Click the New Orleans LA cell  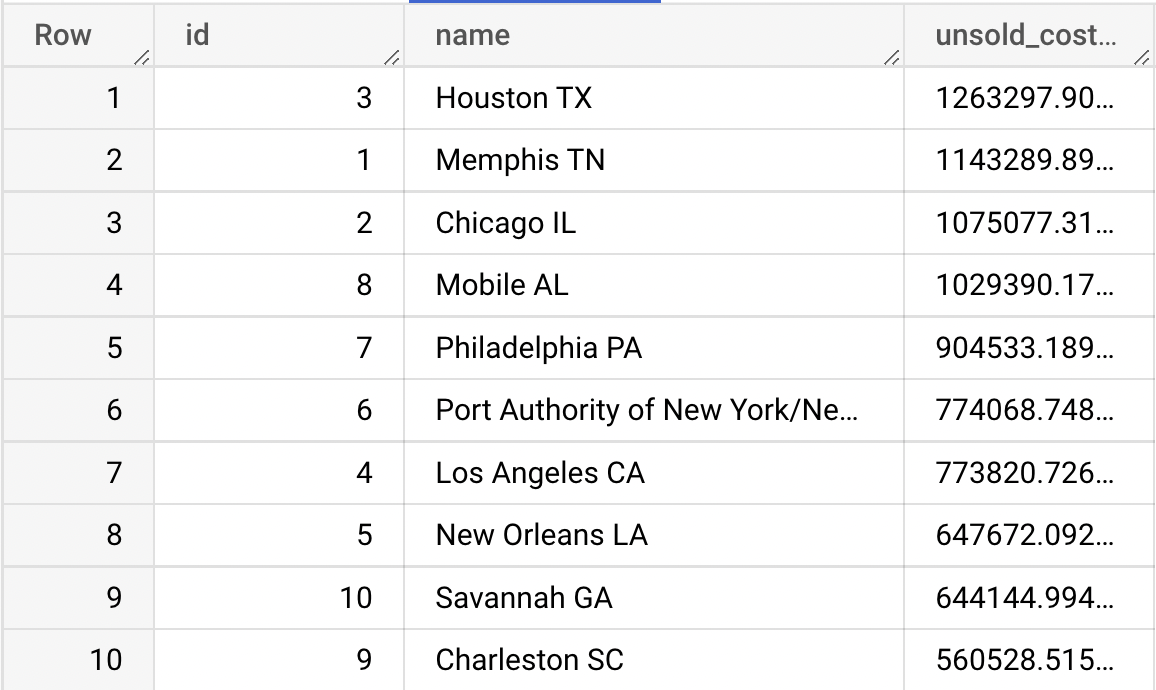(542, 535)
